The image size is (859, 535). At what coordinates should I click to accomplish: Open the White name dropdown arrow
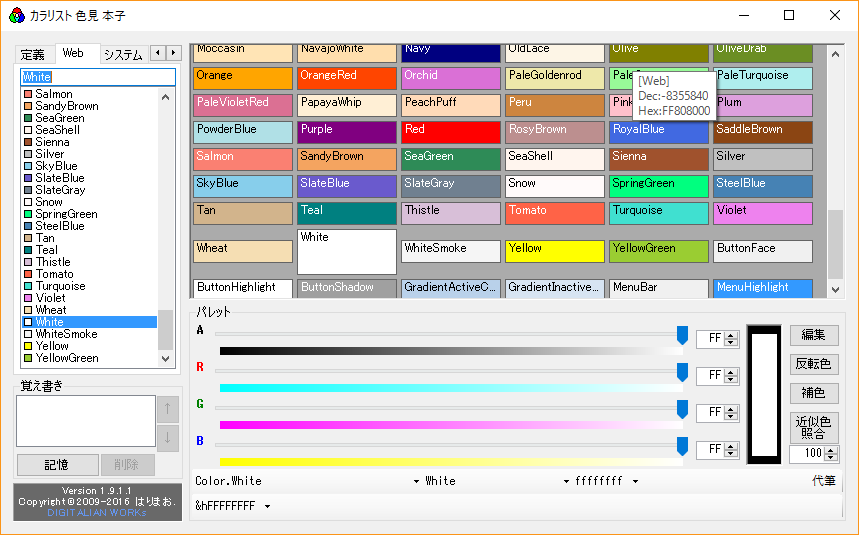566,481
